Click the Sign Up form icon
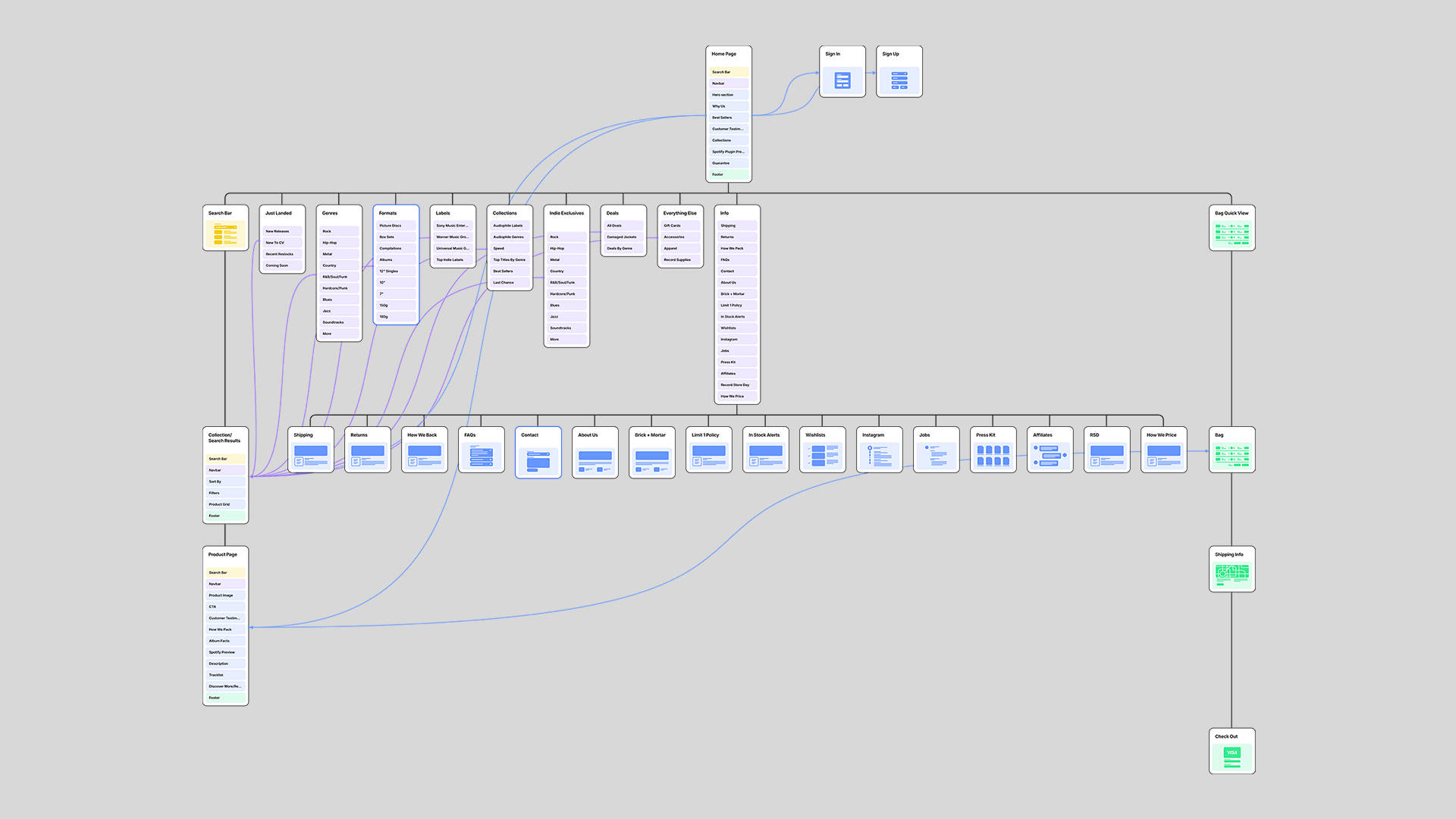This screenshot has height=819, width=1456. 899,80
